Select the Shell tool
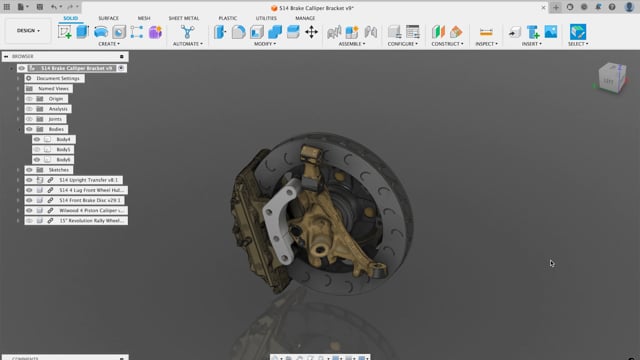This screenshot has height=360, width=640. click(x=257, y=32)
